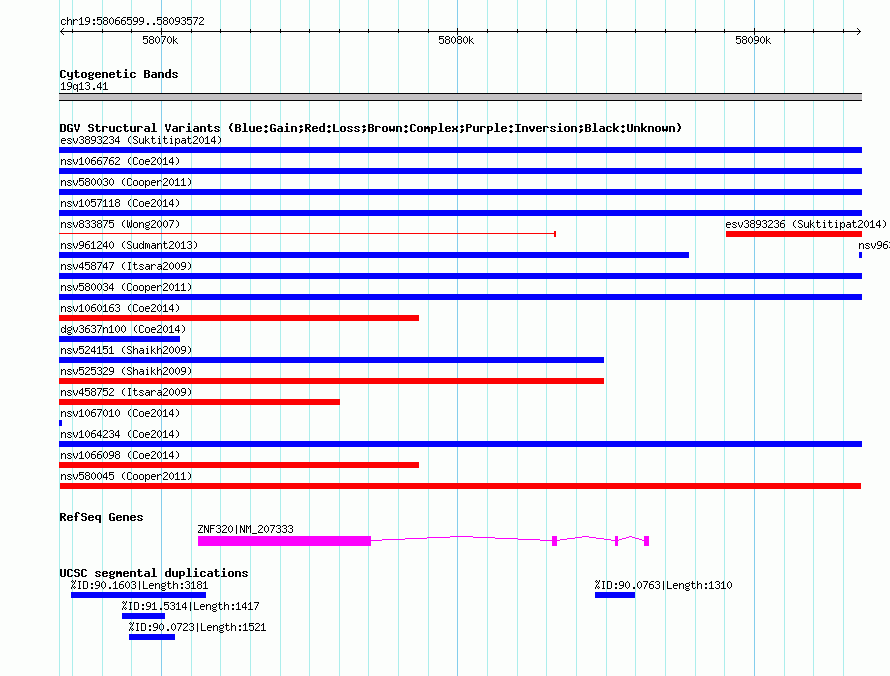Click the ZNF320|NM_207333 gene label

pyautogui.click(x=245, y=529)
